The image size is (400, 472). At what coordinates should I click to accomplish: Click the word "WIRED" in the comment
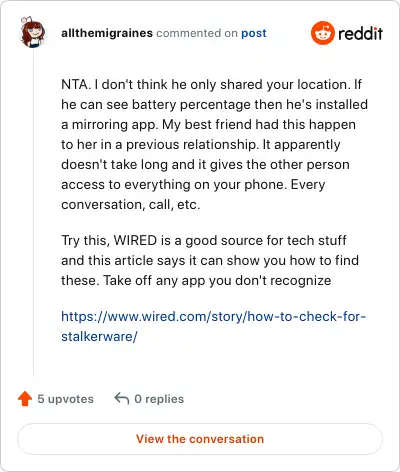135,240
